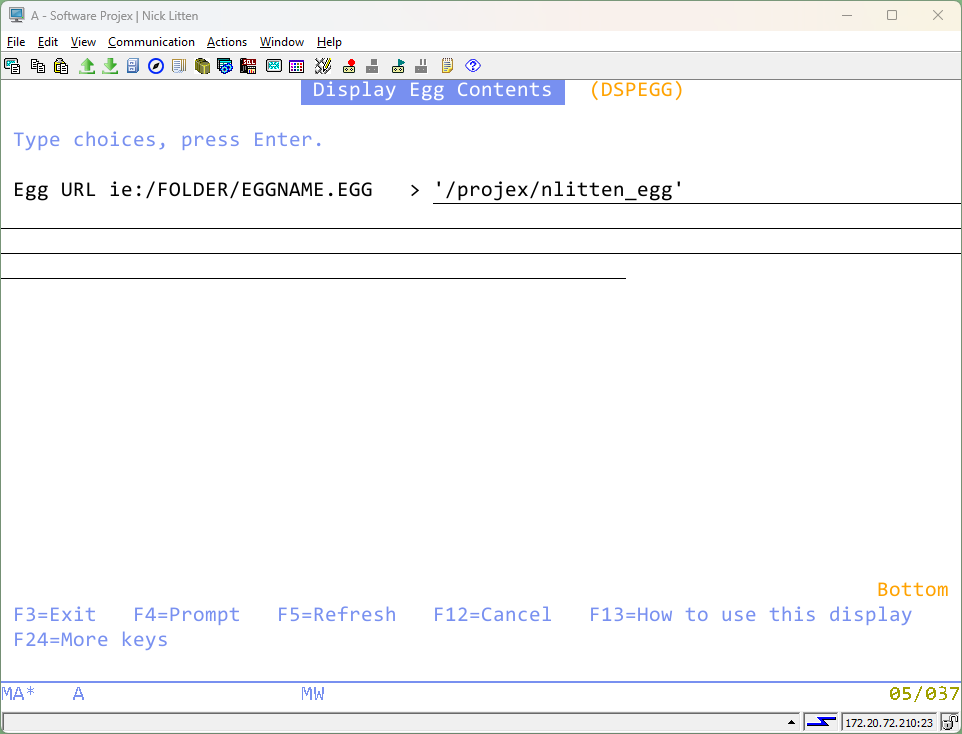Image resolution: width=962 pixels, height=734 pixels.
Task: Open the View menu
Action: 83,42
